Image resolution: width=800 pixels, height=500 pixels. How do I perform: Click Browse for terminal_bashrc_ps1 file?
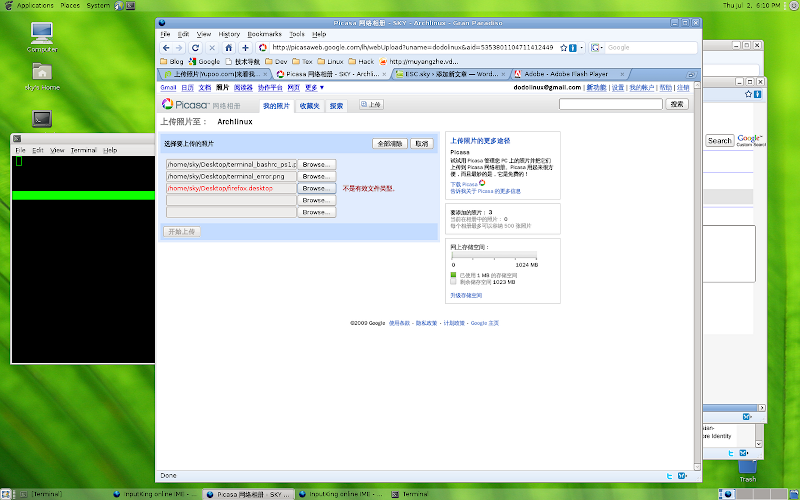(x=316, y=165)
